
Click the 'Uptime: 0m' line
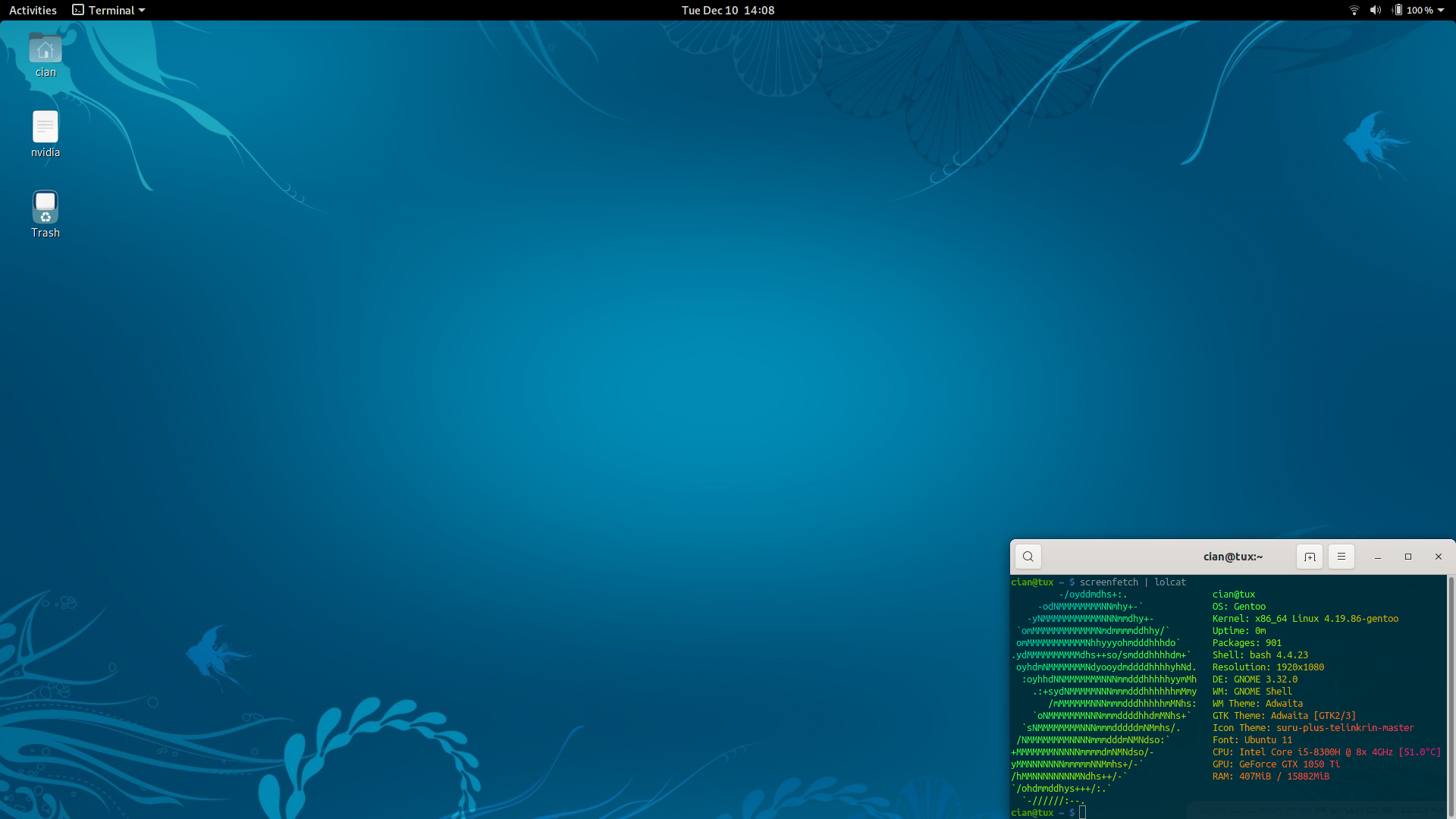click(x=1239, y=631)
